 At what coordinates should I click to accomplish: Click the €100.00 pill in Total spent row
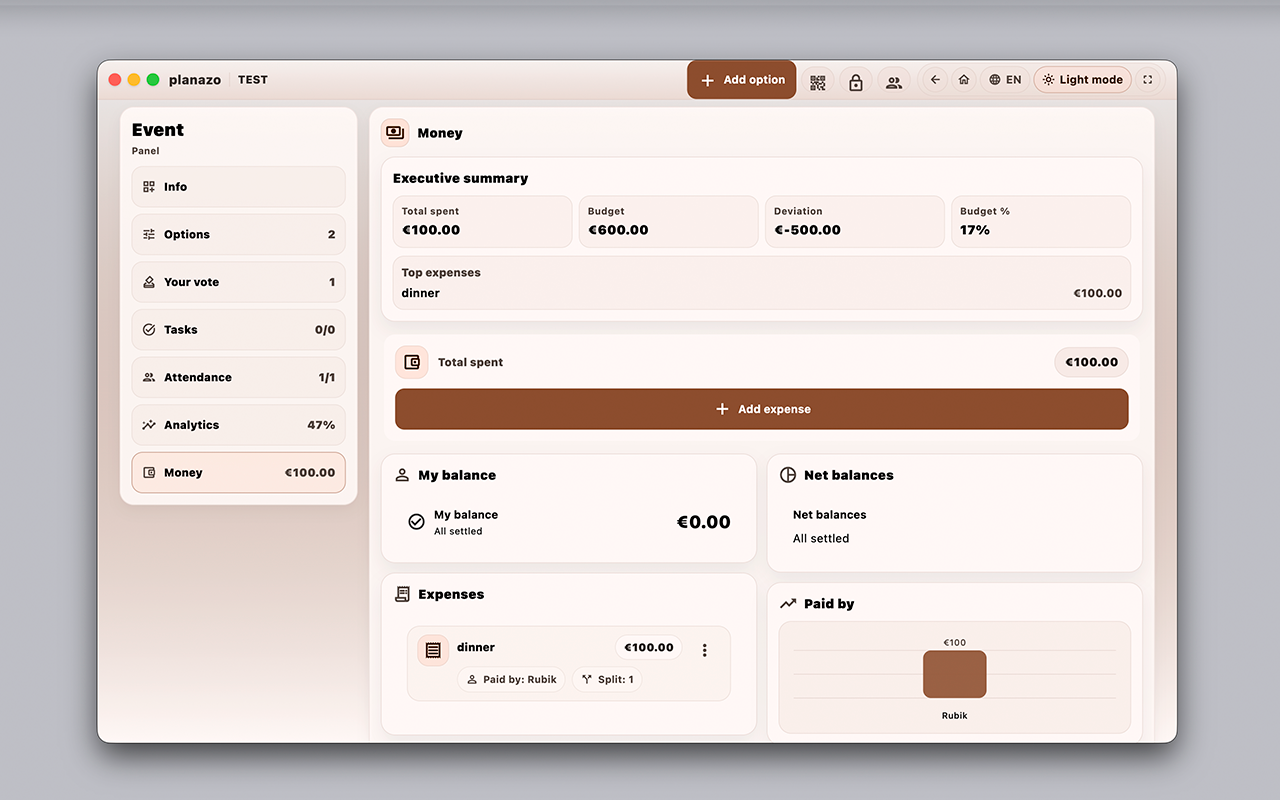point(1092,362)
